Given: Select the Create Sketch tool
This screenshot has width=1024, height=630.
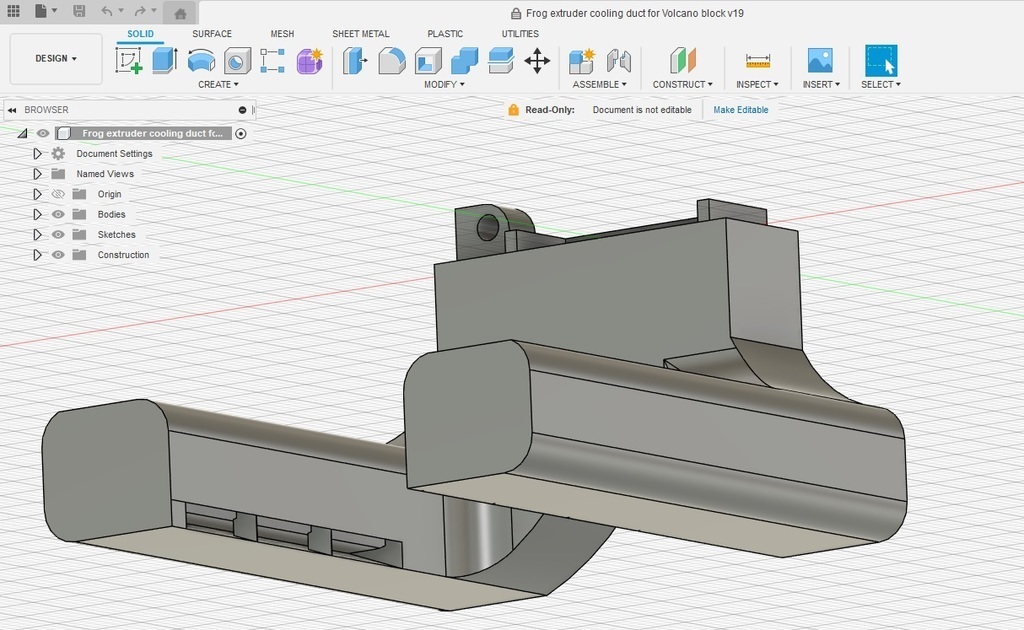Looking at the screenshot, I should tap(129, 61).
